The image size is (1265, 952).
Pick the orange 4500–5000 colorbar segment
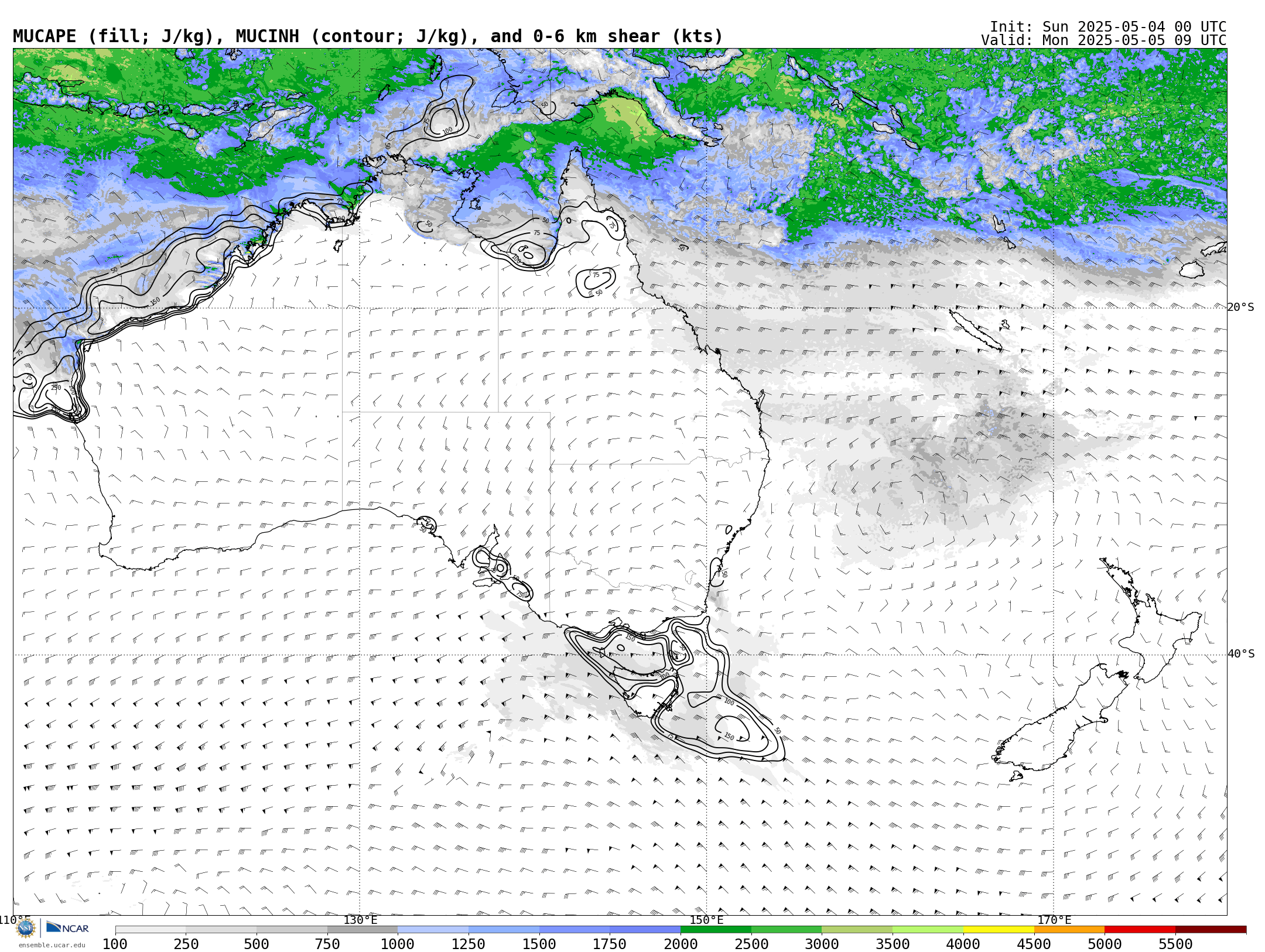tap(1069, 930)
